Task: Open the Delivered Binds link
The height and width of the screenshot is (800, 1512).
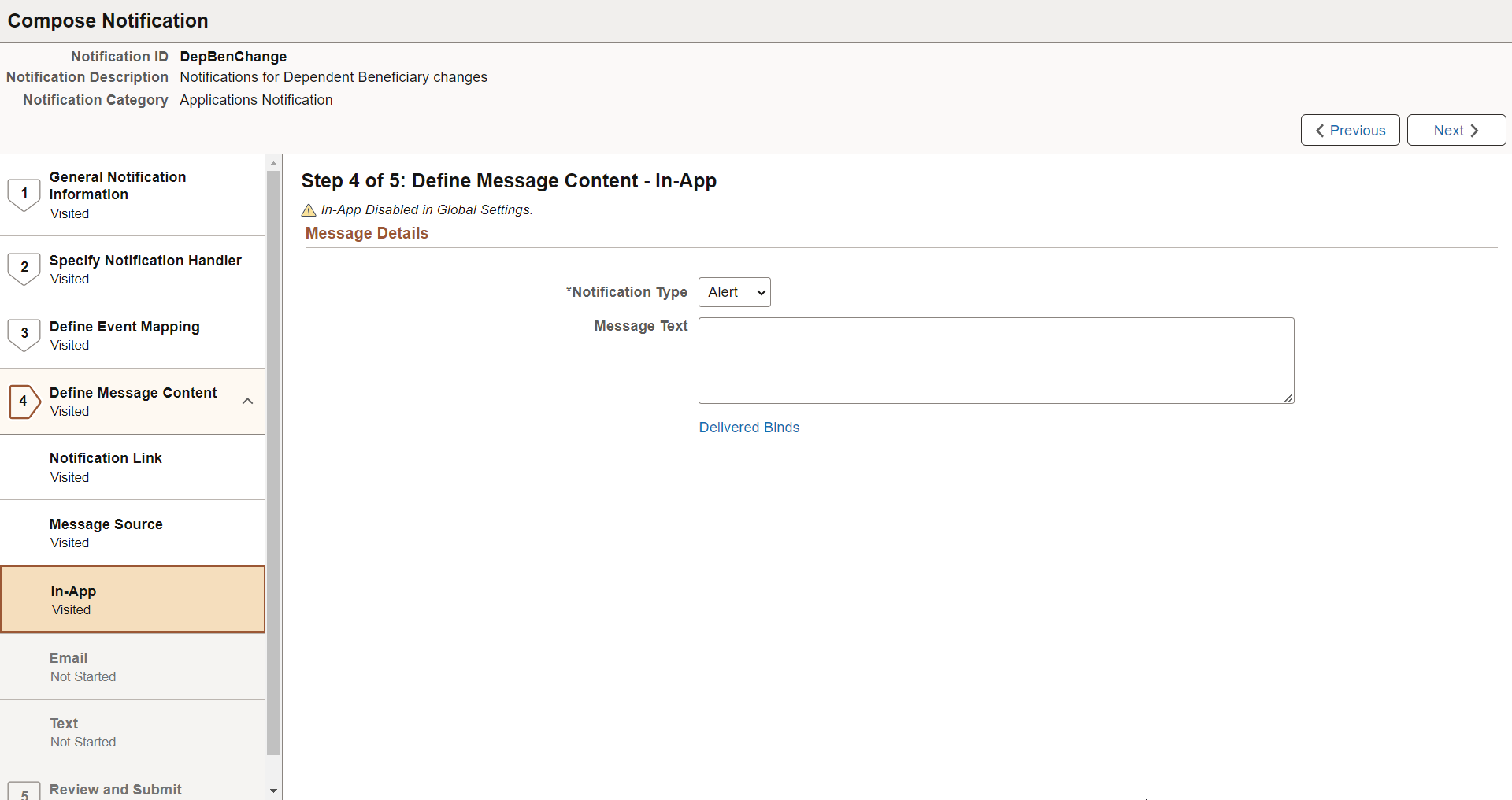Action: [749, 428]
